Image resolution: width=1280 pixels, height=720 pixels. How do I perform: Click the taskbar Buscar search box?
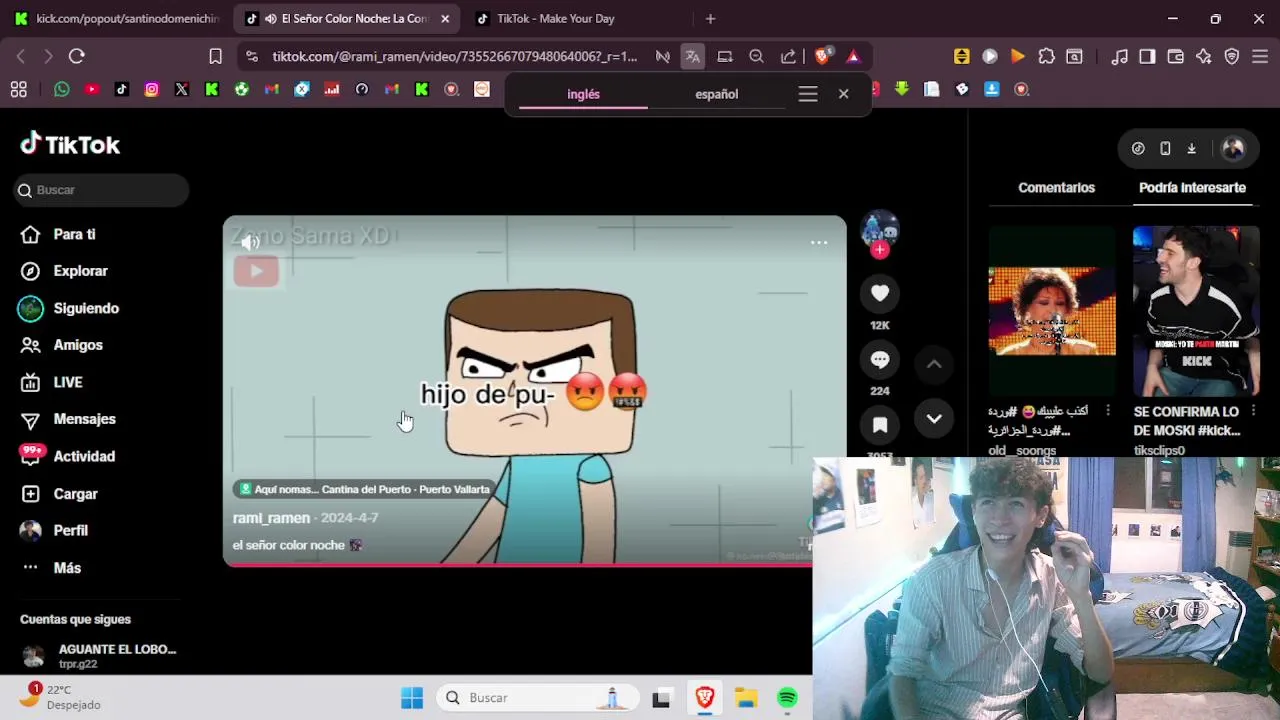[536, 698]
